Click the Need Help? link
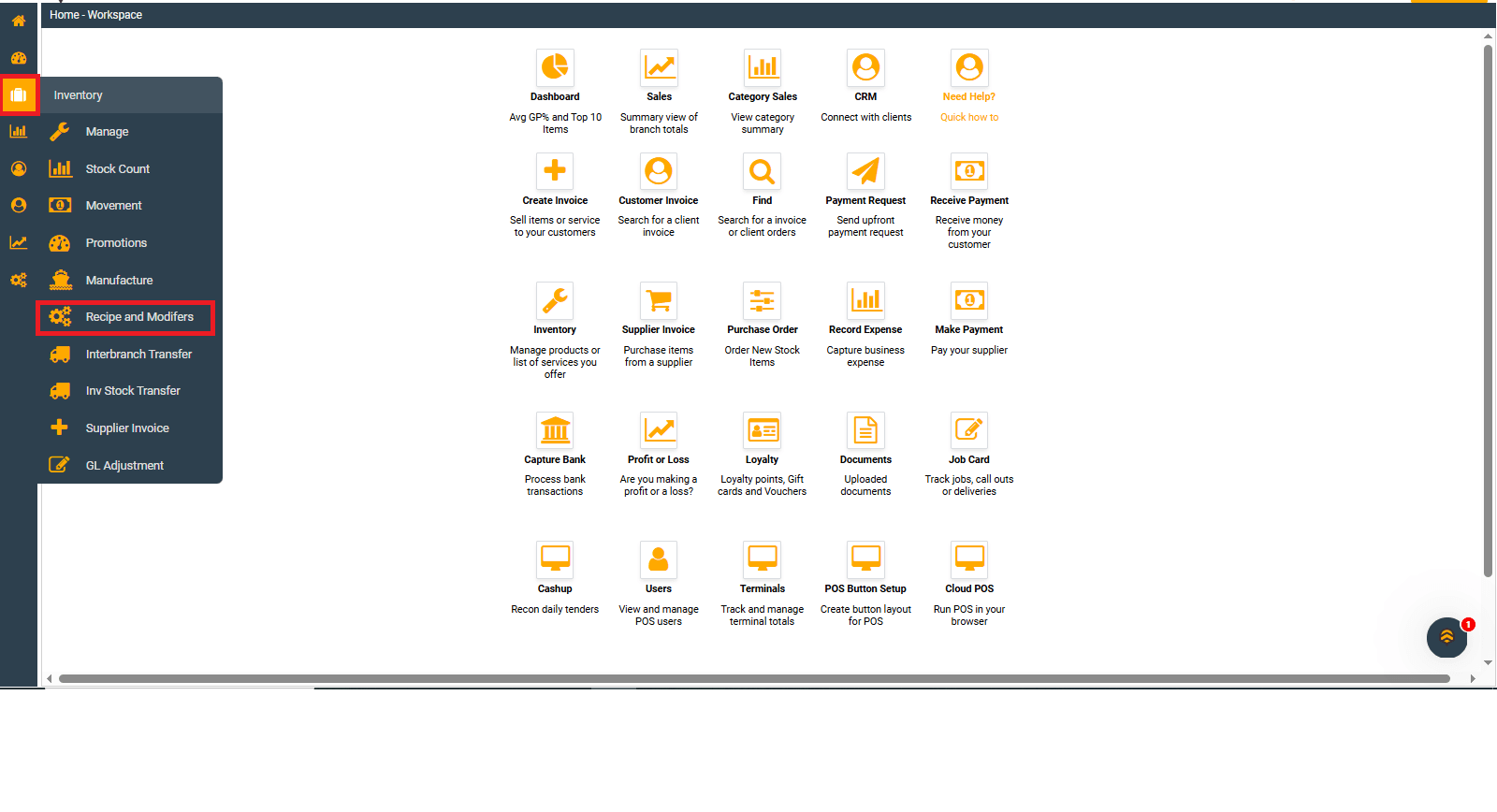Image resolution: width=1497 pixels, height=812 pixels. [969, 96]
